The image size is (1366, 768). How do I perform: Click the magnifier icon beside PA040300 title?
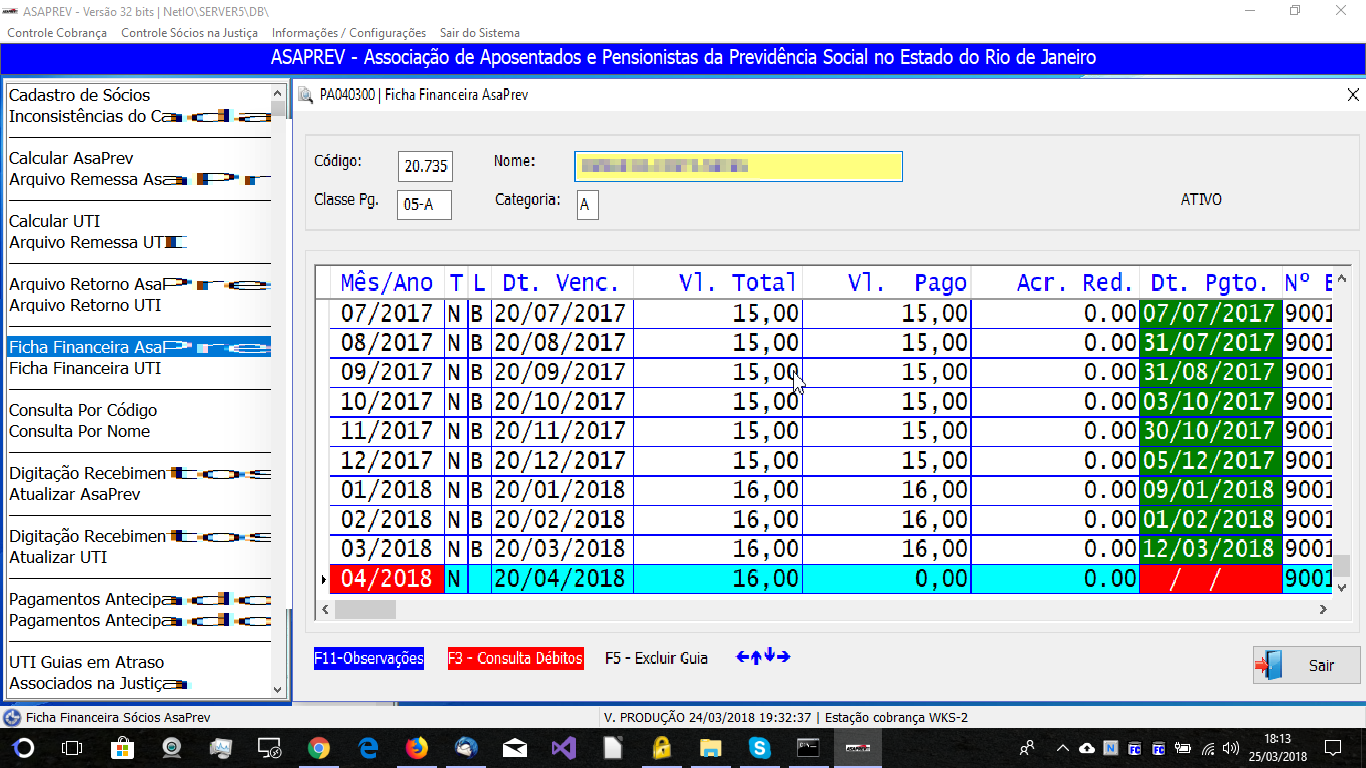tap(305, 96)
